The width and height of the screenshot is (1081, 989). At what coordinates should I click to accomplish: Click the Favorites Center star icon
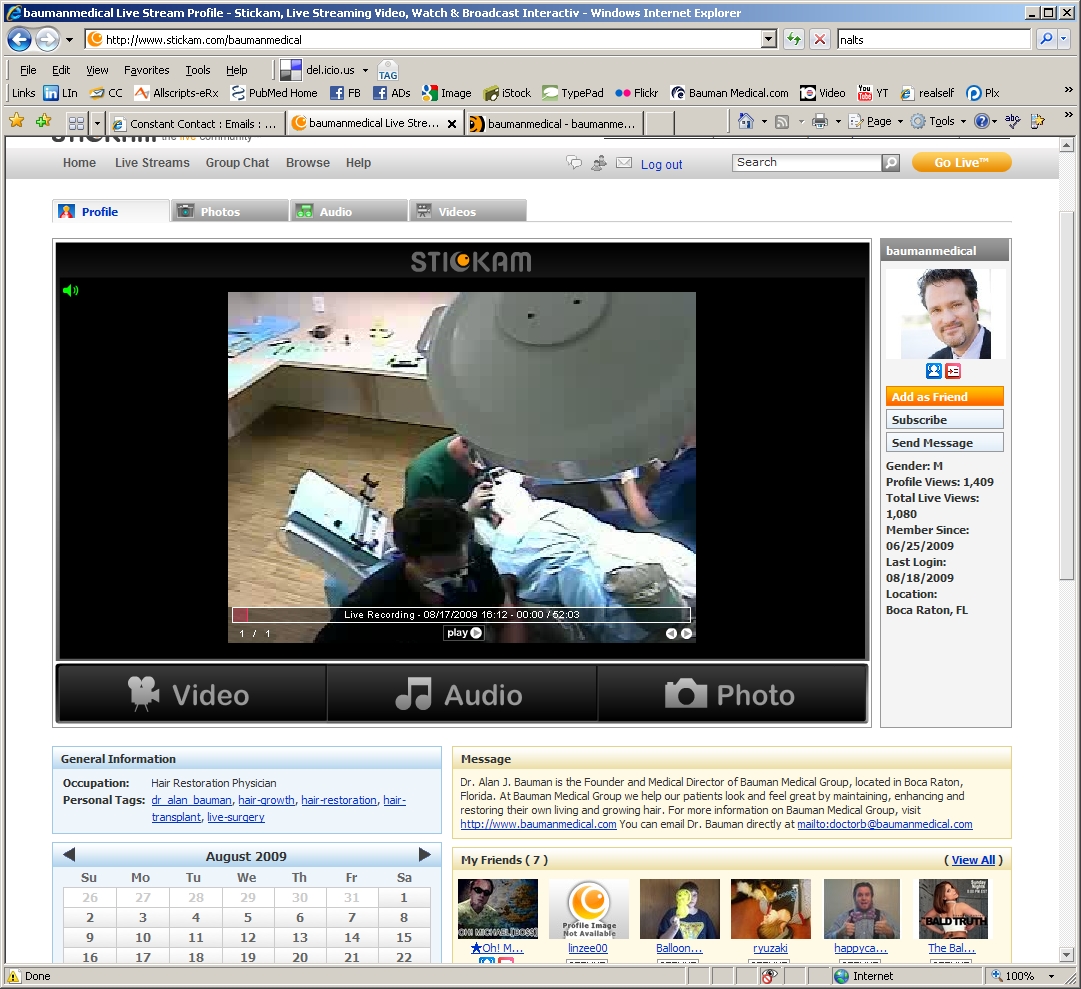[17, 121]
